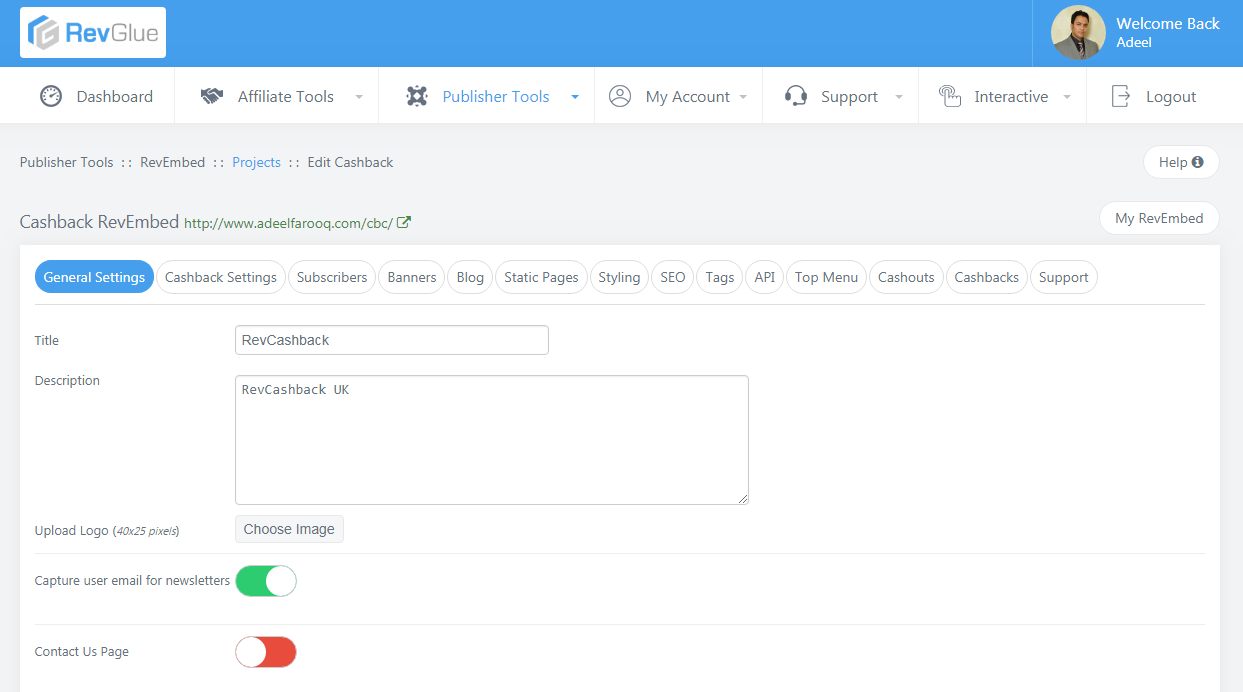The image size is (1243, 692).
Task: Switch to the Tags tab
Action: pos(720,277)
